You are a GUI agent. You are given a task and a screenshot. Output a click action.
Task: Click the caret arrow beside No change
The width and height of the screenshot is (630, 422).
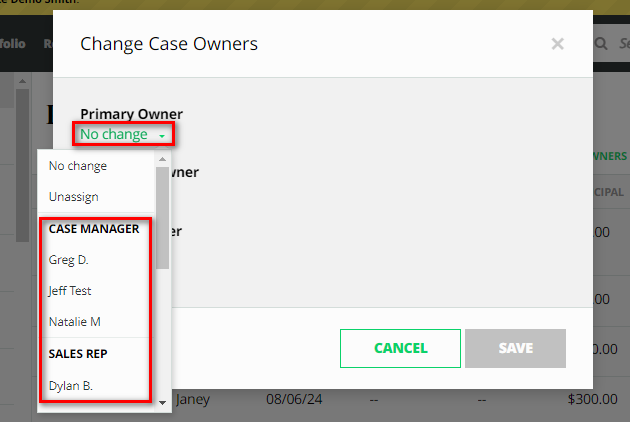point(160,135)
